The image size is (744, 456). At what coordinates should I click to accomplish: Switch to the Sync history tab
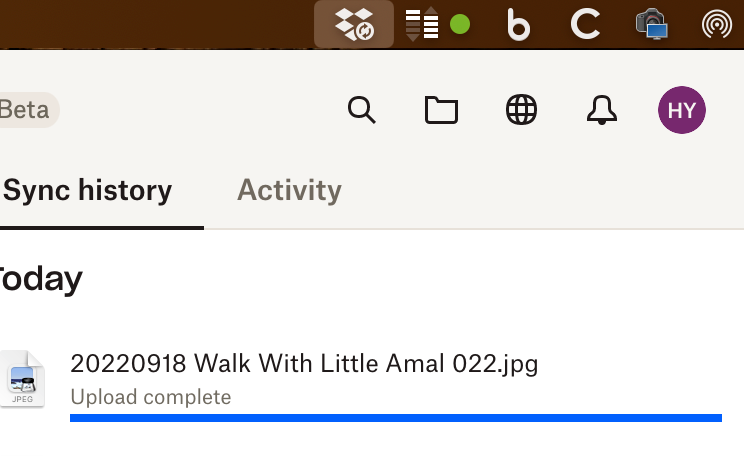88,190
